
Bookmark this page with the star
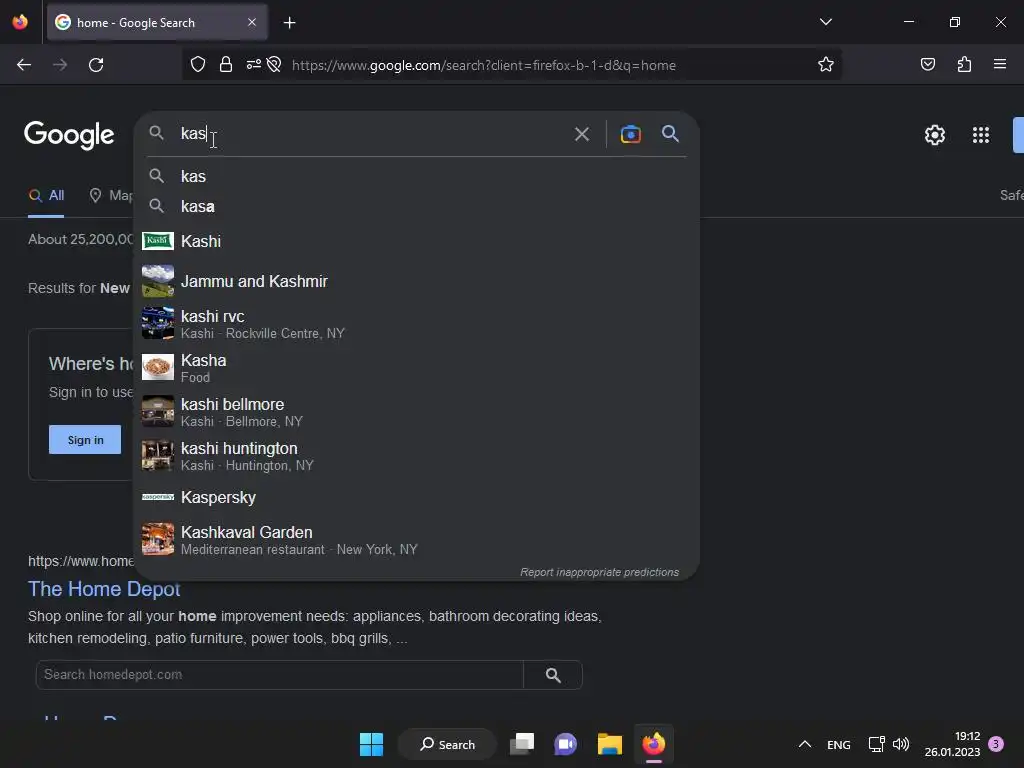pos(825,65)
